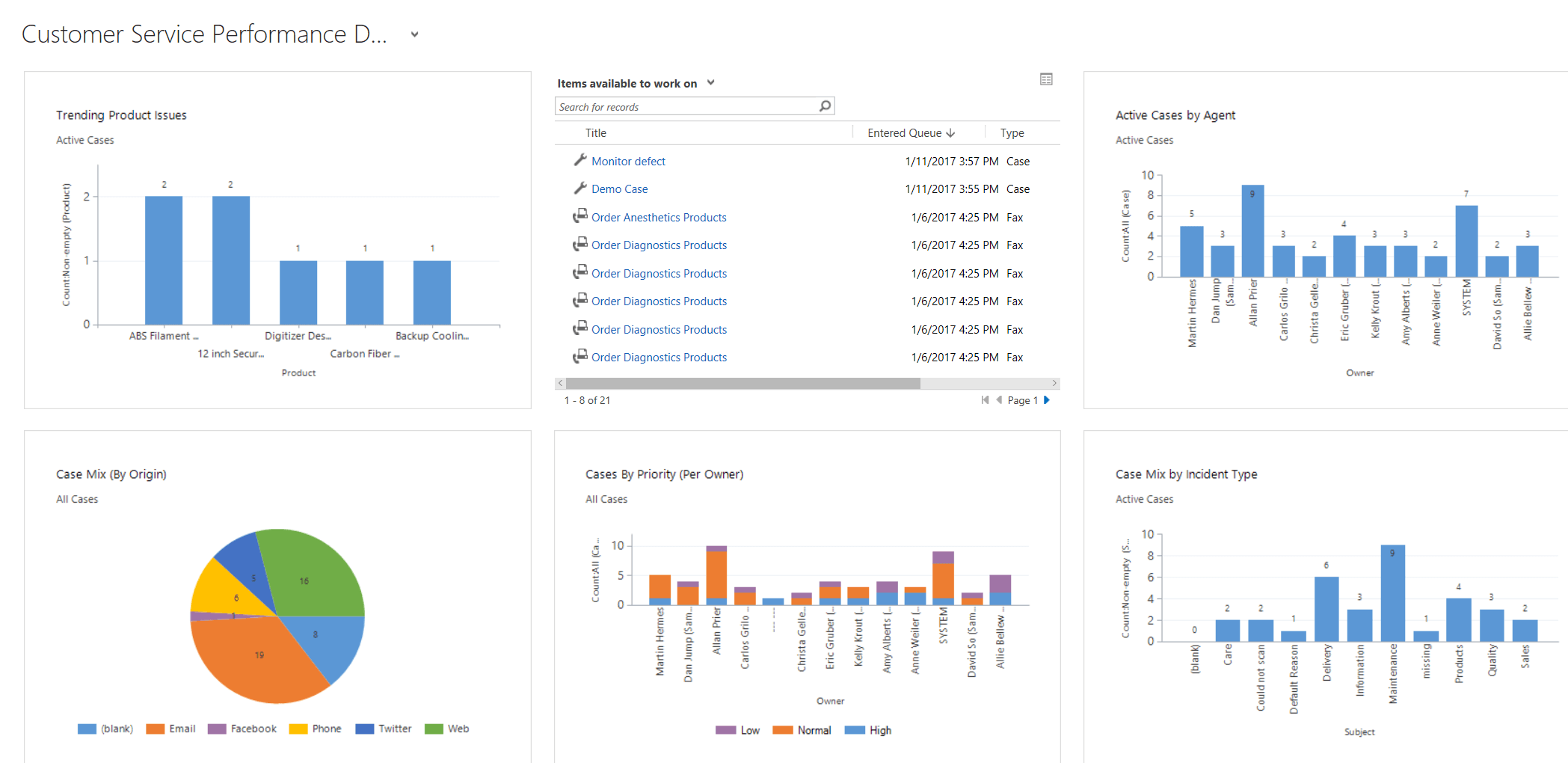Open the Monitor defect case link
Image resolution: width=1568 pixels, height=763 pixels.
click(x=628, y=162)
